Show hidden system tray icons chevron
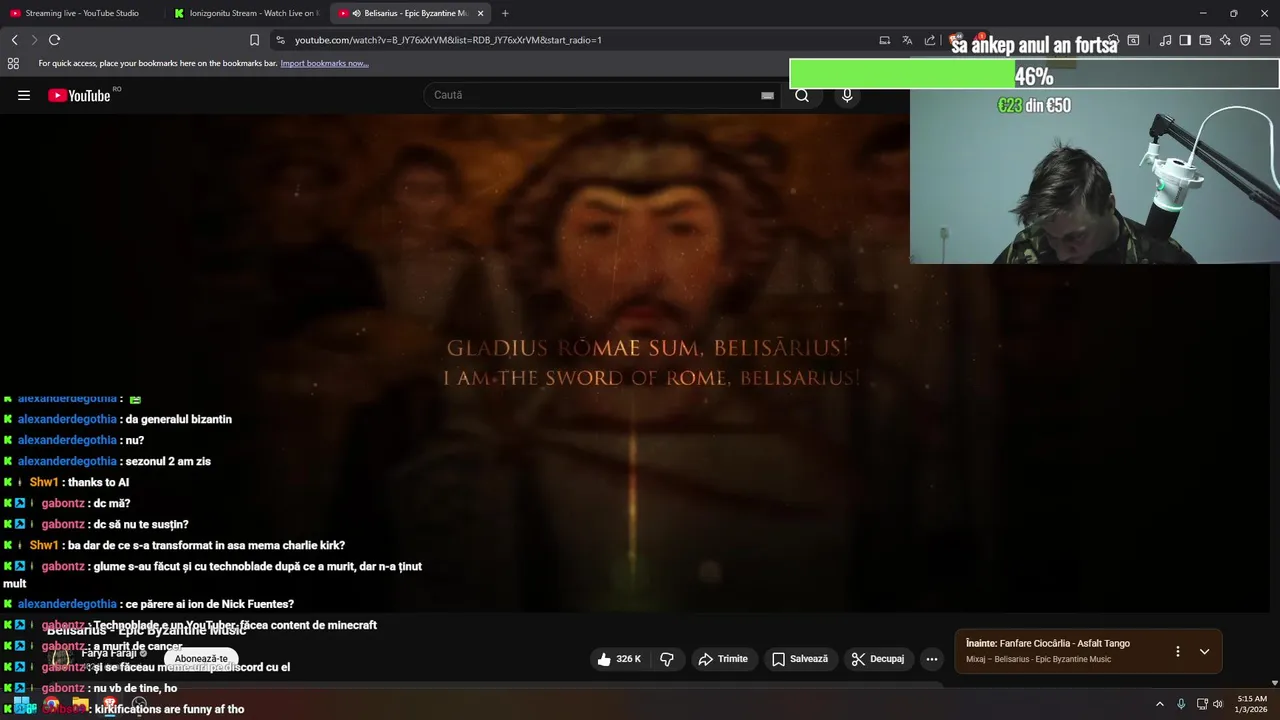1280x720 pixels. (1159, 704)
